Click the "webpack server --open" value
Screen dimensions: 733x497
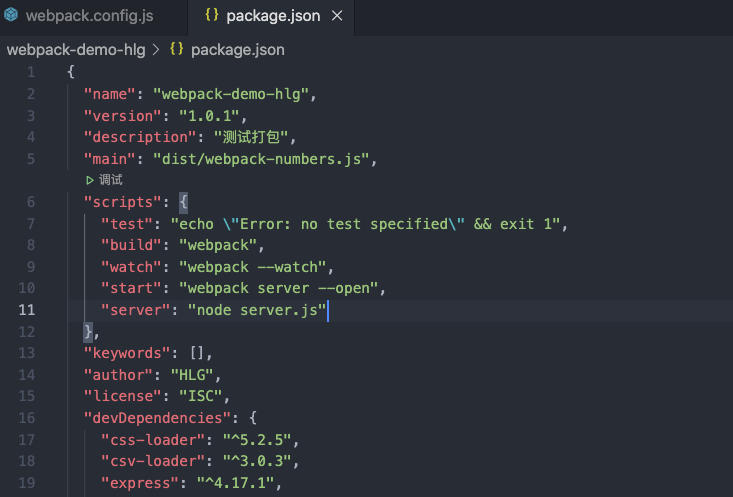279,288
